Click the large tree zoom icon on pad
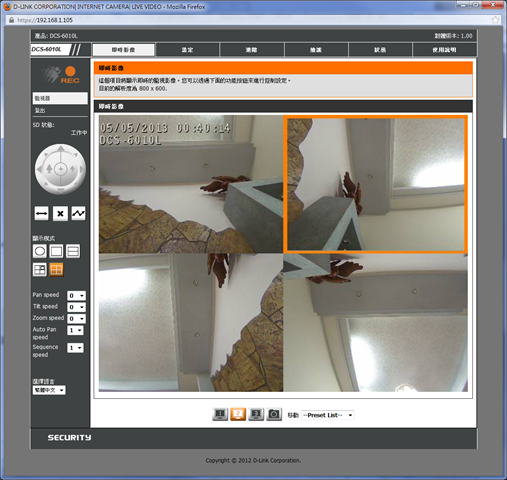 coord(49,169)
